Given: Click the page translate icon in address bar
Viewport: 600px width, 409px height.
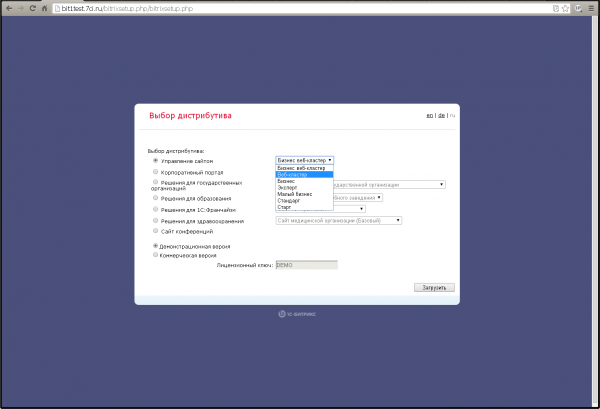Looking at the screenshot, I should click(556, 8).
